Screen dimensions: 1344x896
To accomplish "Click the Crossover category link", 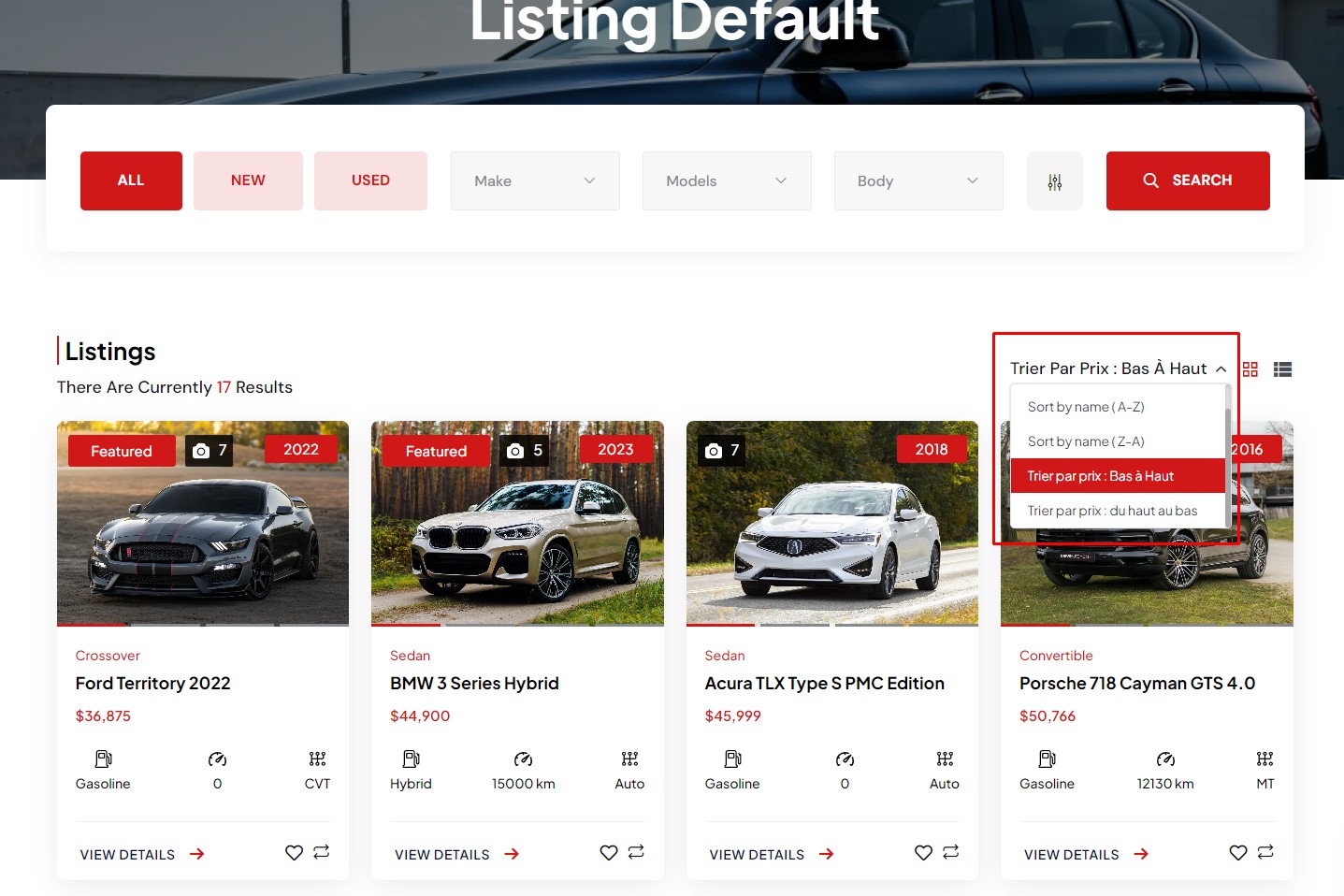I will (108, 656).
